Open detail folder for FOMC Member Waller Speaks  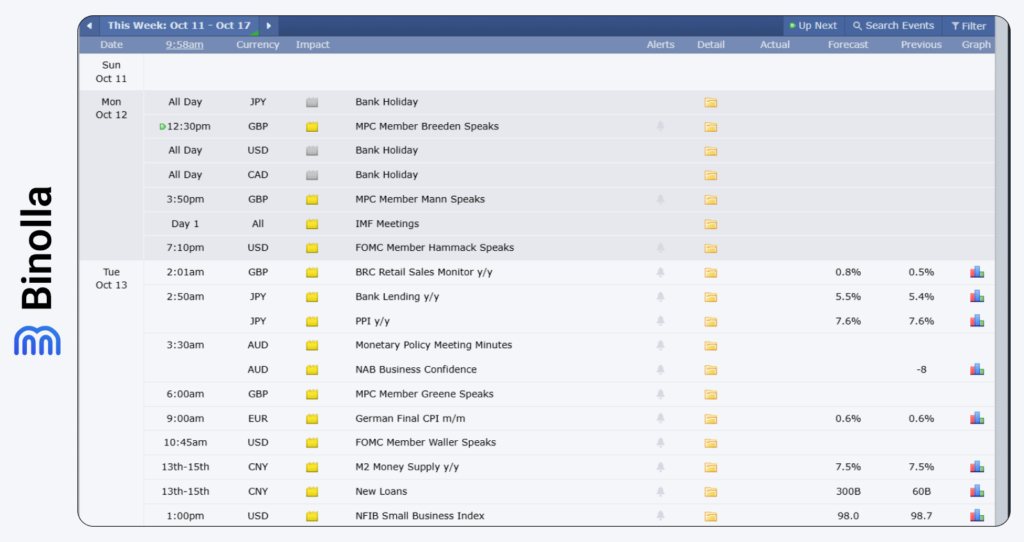click(x=711, y=443)
